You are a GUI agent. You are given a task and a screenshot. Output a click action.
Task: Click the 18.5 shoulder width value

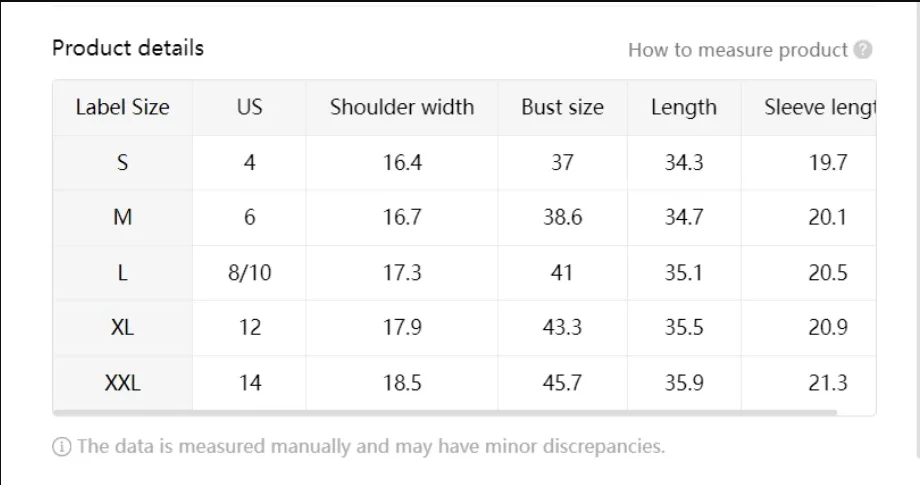tap(402, 383)
